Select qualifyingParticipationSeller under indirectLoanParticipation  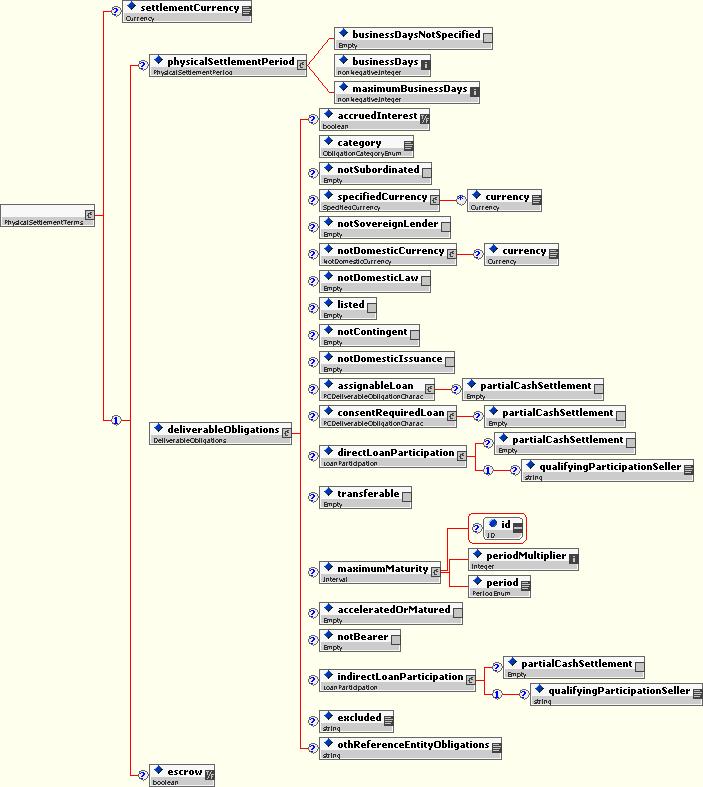pyautogui.click(x=617, y=694)
